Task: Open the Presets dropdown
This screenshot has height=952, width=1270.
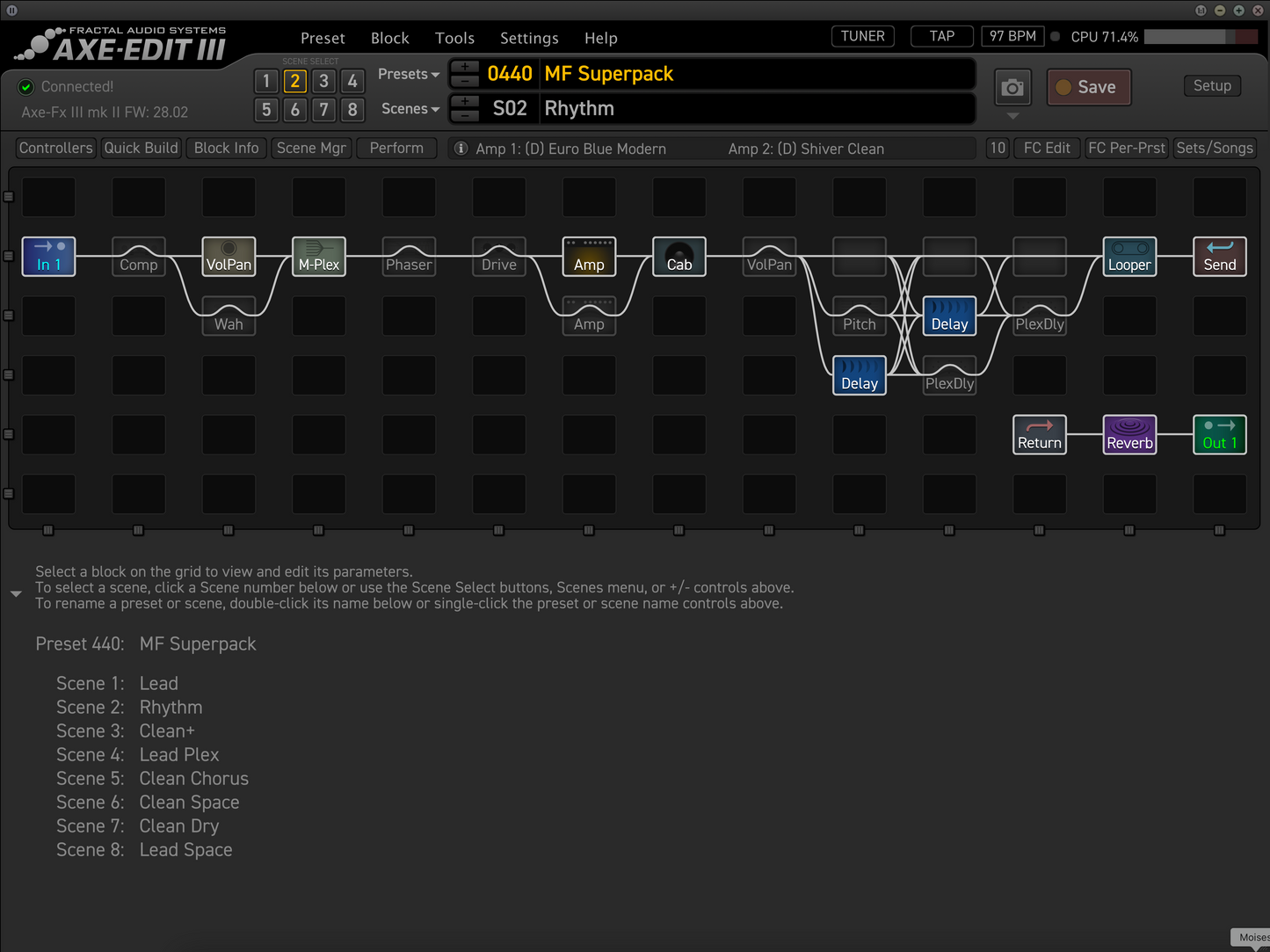Action: point(408,74)
